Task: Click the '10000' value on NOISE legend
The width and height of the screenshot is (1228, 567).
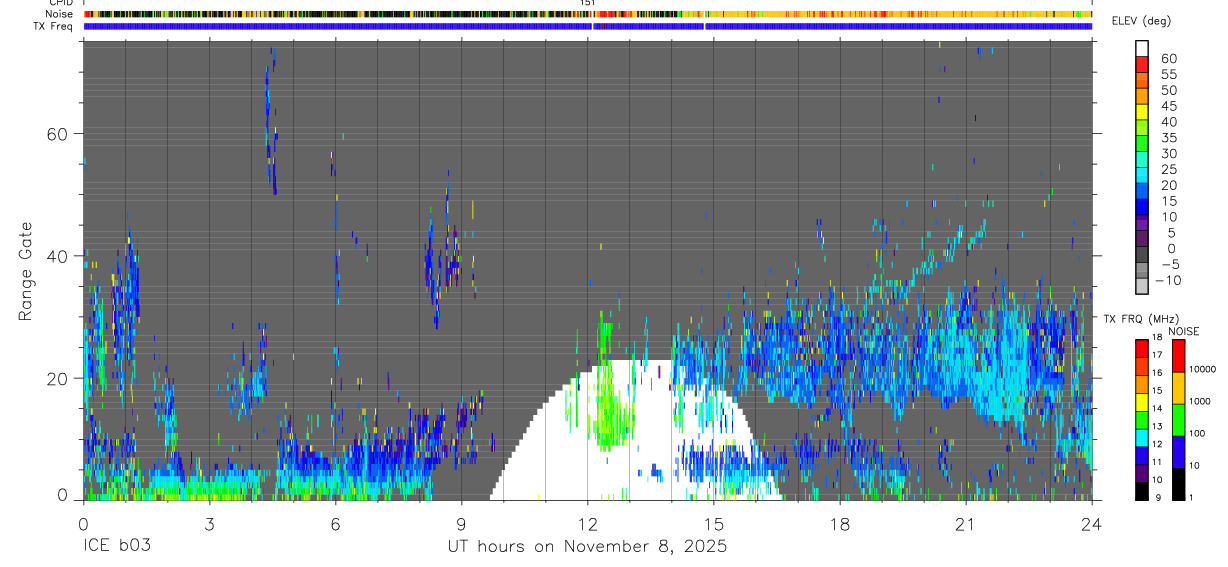Action: click(x=1203, y=369)
